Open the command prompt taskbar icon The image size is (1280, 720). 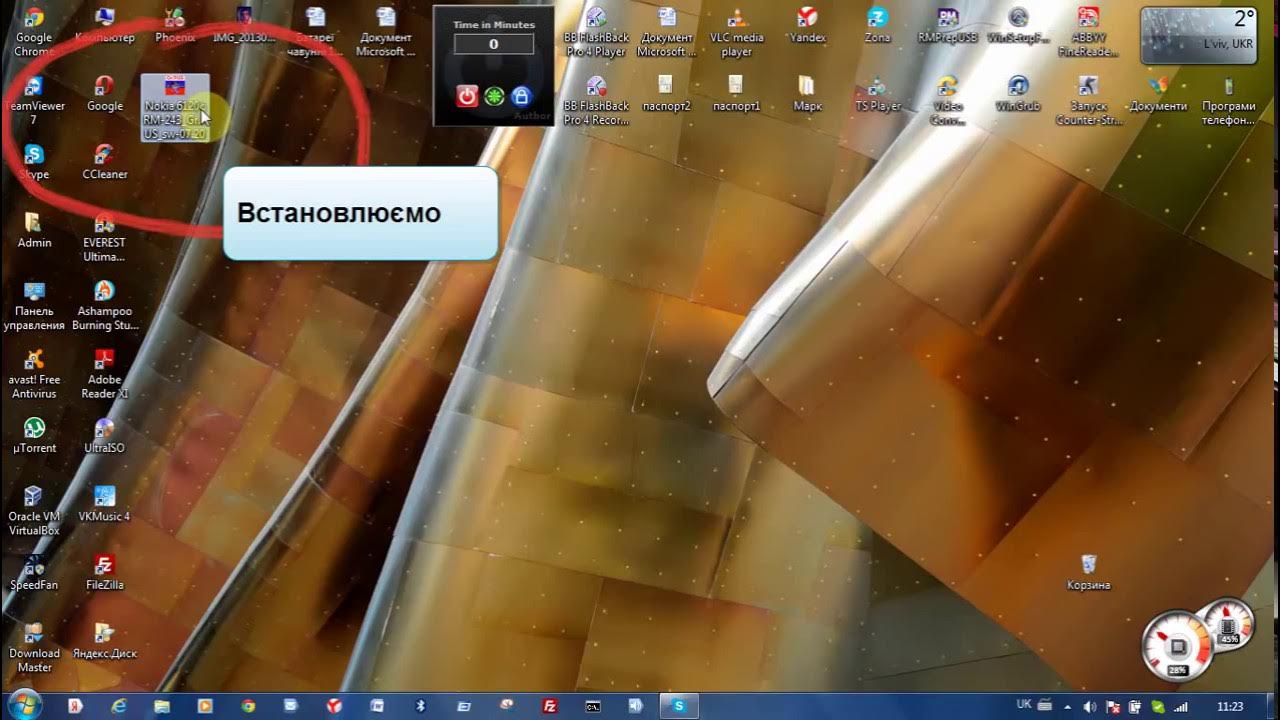pyautogui.click(x=593, y=706)
